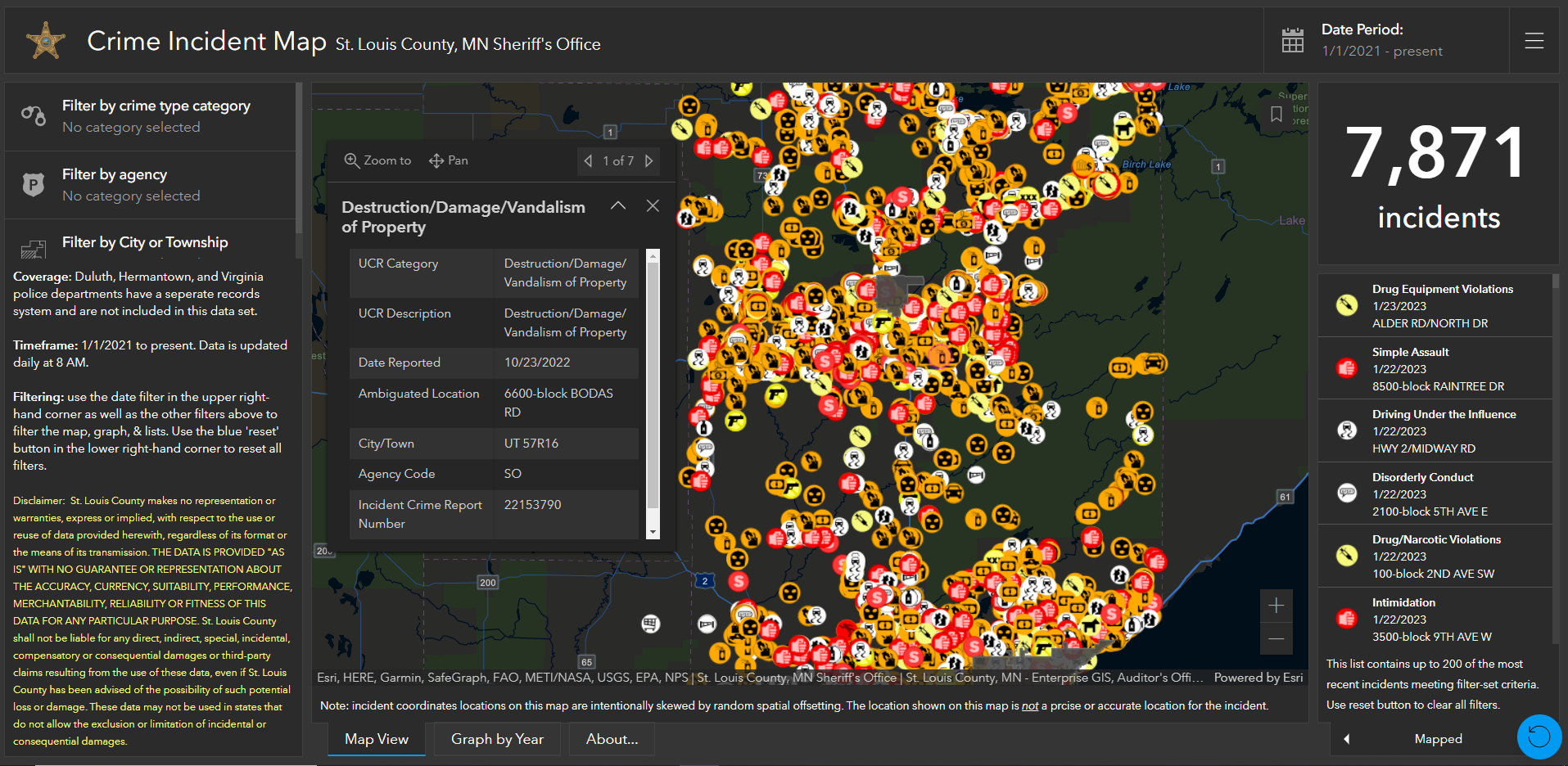
Task: Click Driving Under the Influence list icon
Action: tap(1347, 430)
